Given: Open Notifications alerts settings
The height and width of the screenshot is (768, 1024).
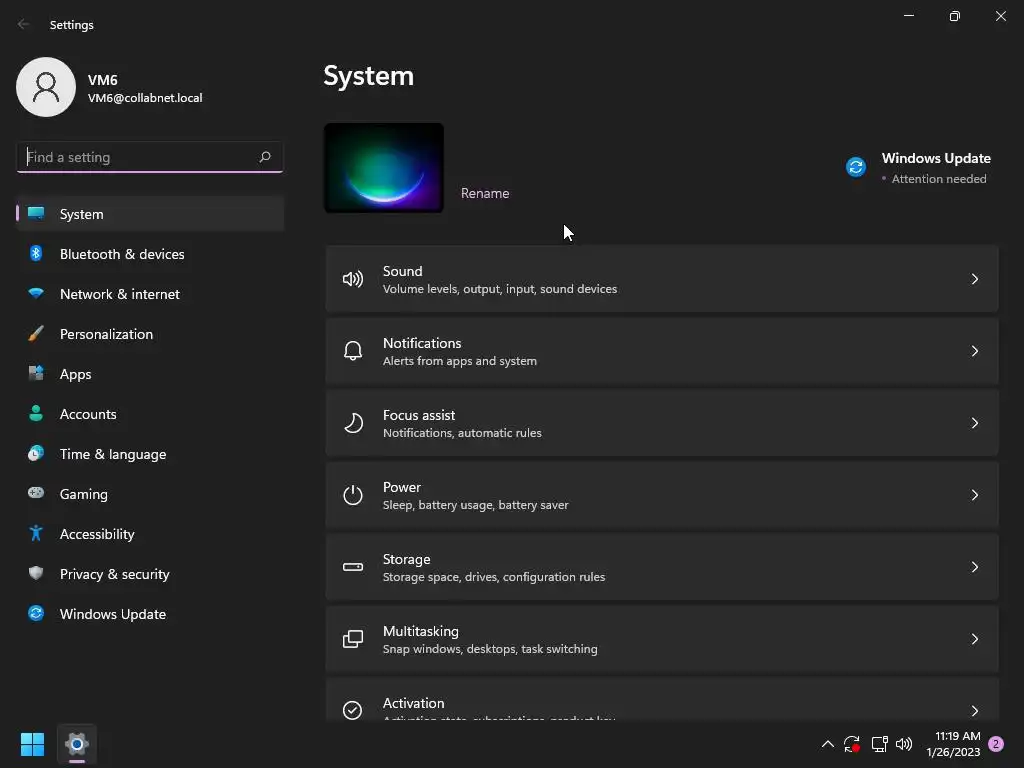Looking at the screenshot, I should coord(662,351).
